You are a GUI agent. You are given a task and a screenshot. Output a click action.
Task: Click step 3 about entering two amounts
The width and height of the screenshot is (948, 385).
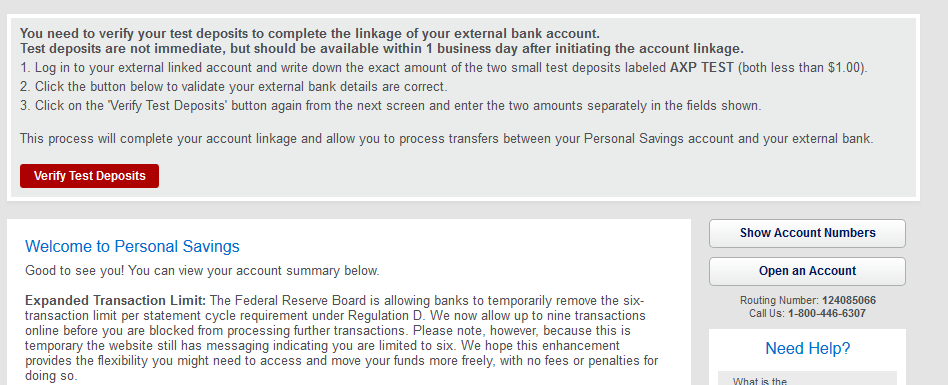[x=391, y=106]
